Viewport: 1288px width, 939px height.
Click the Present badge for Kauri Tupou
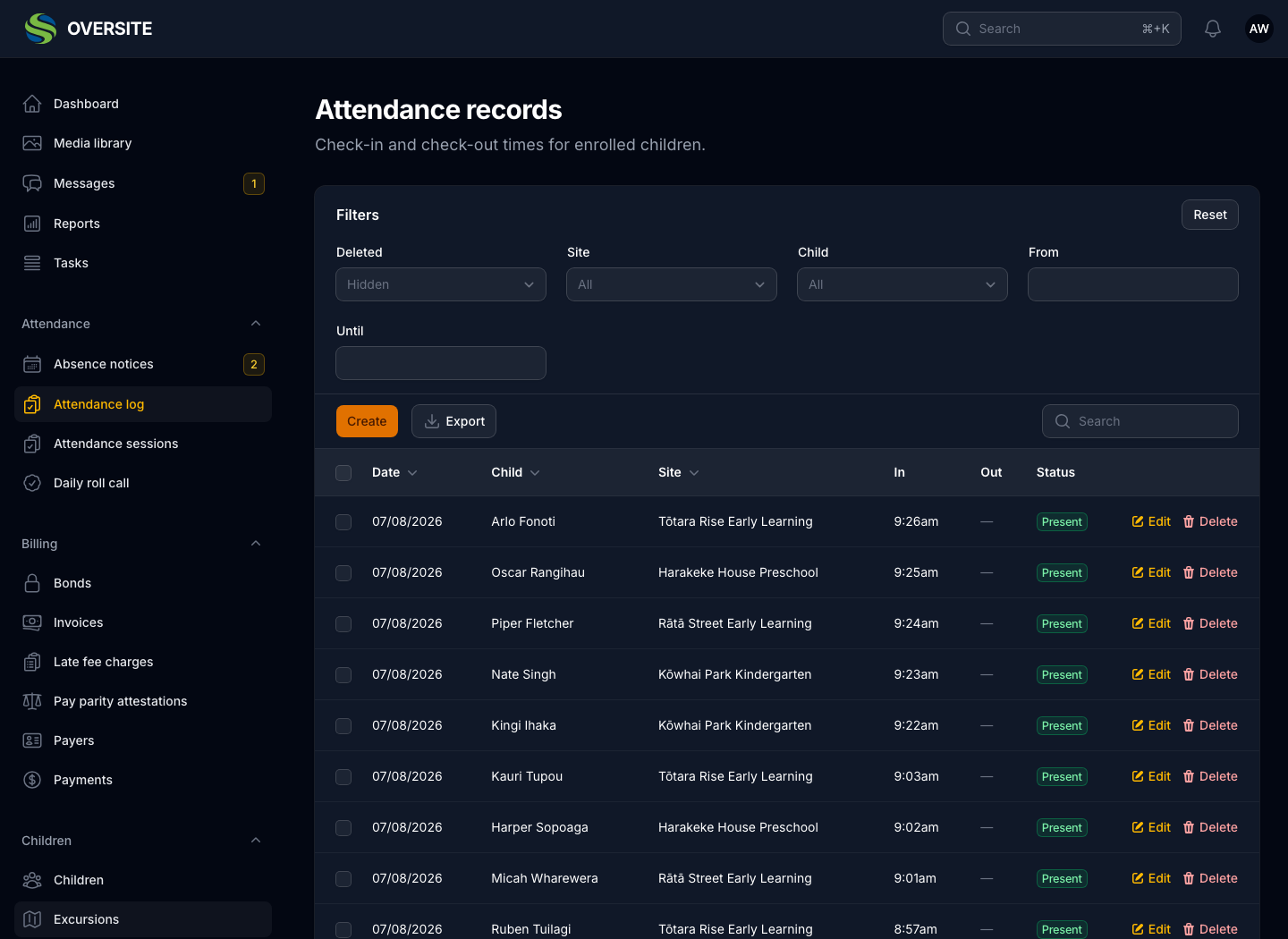(x=1062, y=776)
